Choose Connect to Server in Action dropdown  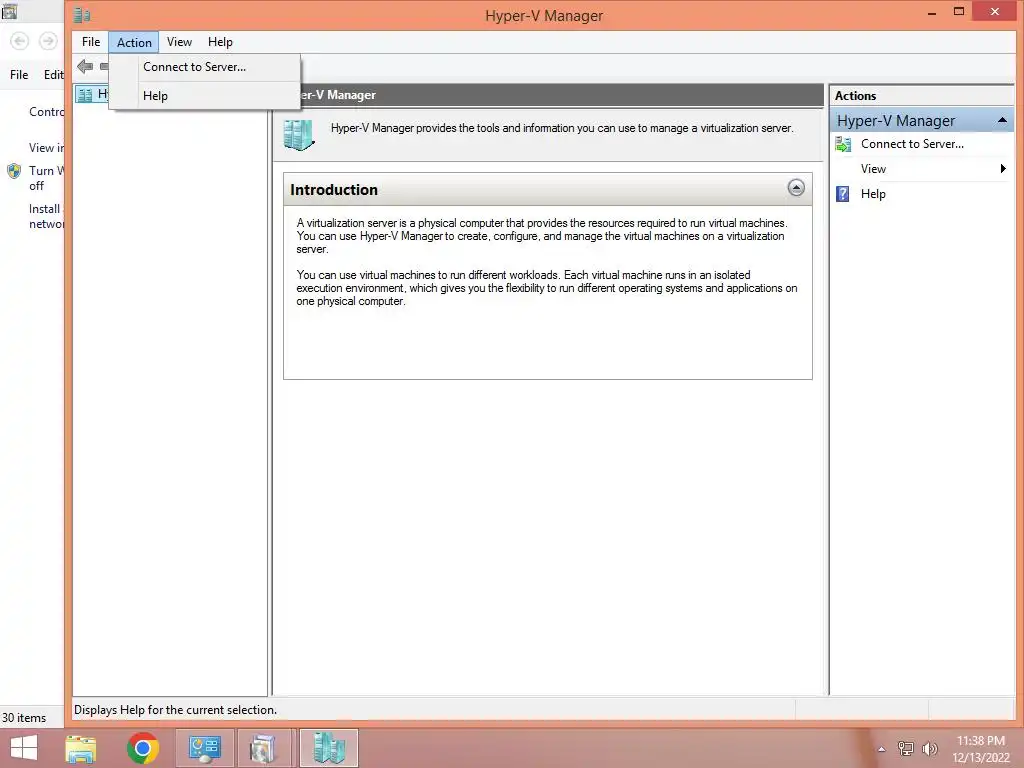click(205, 67)
